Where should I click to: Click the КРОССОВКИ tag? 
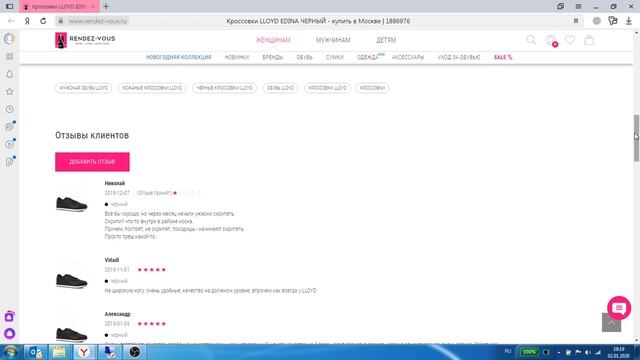(x=372, y=88)
